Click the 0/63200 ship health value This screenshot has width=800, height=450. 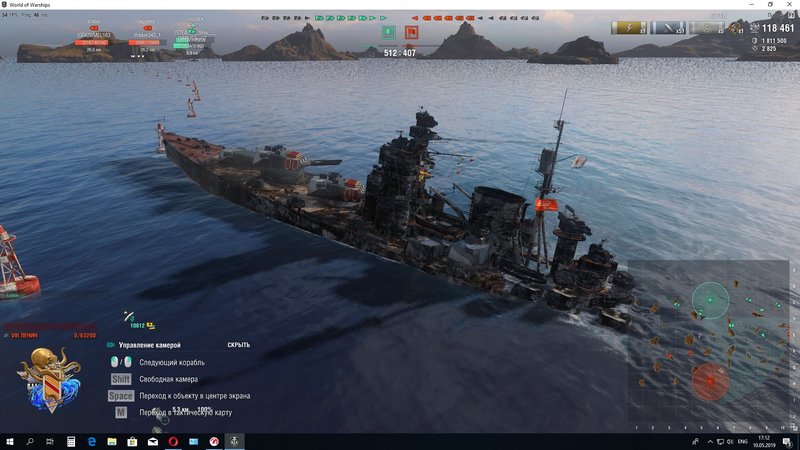85,336
